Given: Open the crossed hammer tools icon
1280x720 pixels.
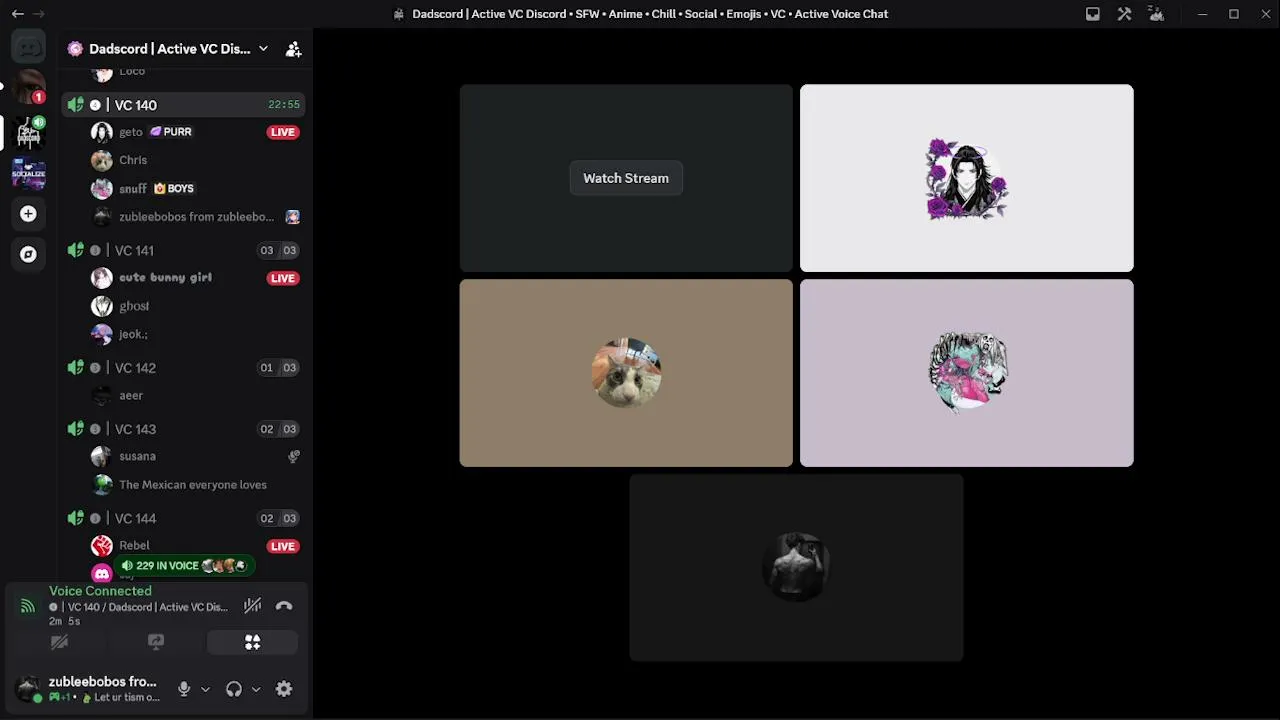Looking at the screenshot, I should [1125, 14].
